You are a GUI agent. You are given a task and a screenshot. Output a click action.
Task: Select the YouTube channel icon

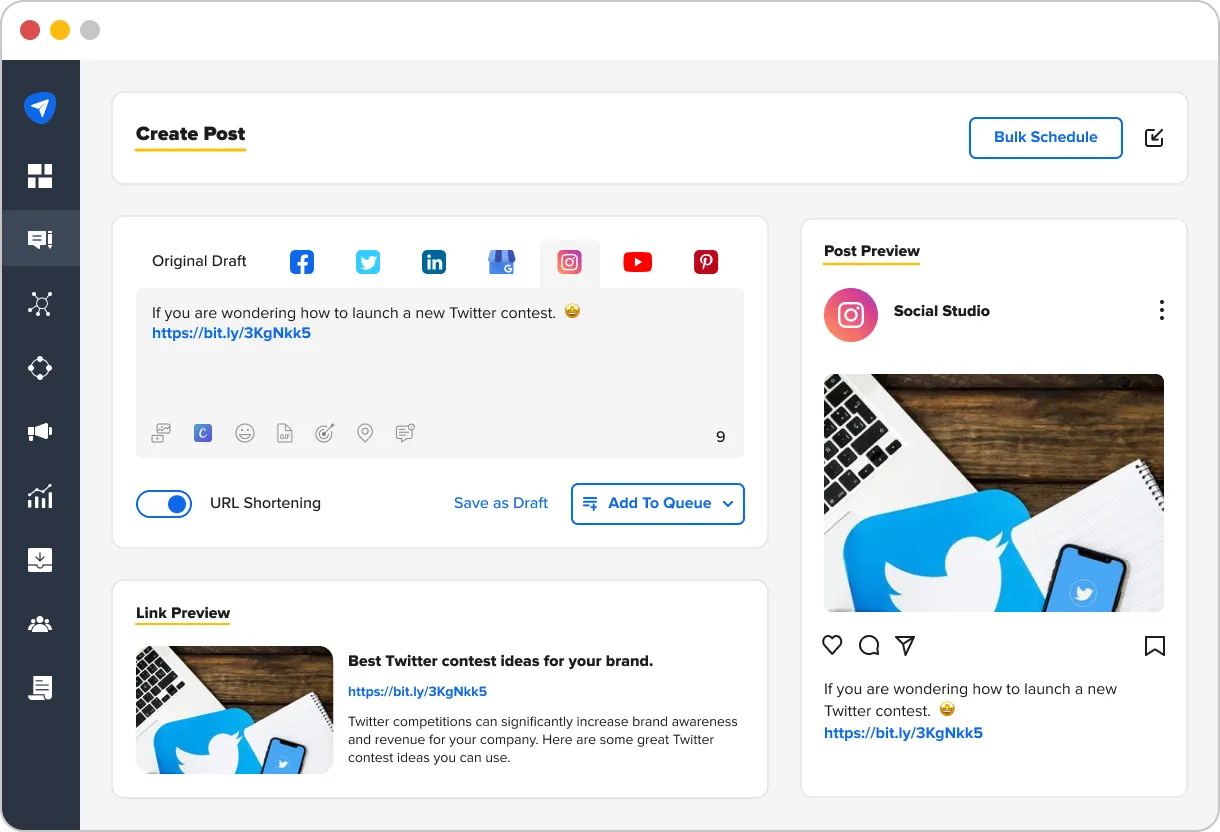tap(637, 261)
